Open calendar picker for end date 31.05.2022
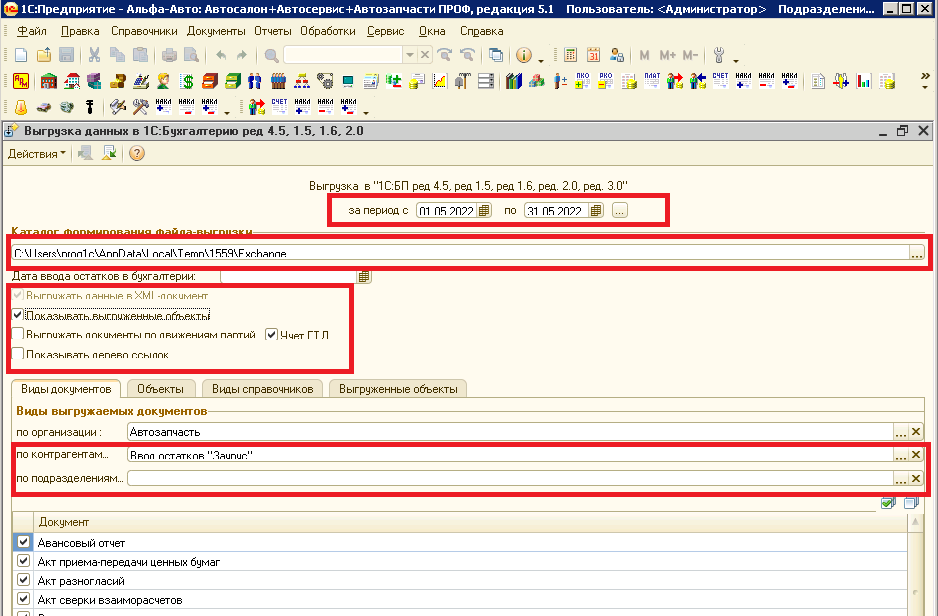938x616 pixels. [x=596, y=211]
